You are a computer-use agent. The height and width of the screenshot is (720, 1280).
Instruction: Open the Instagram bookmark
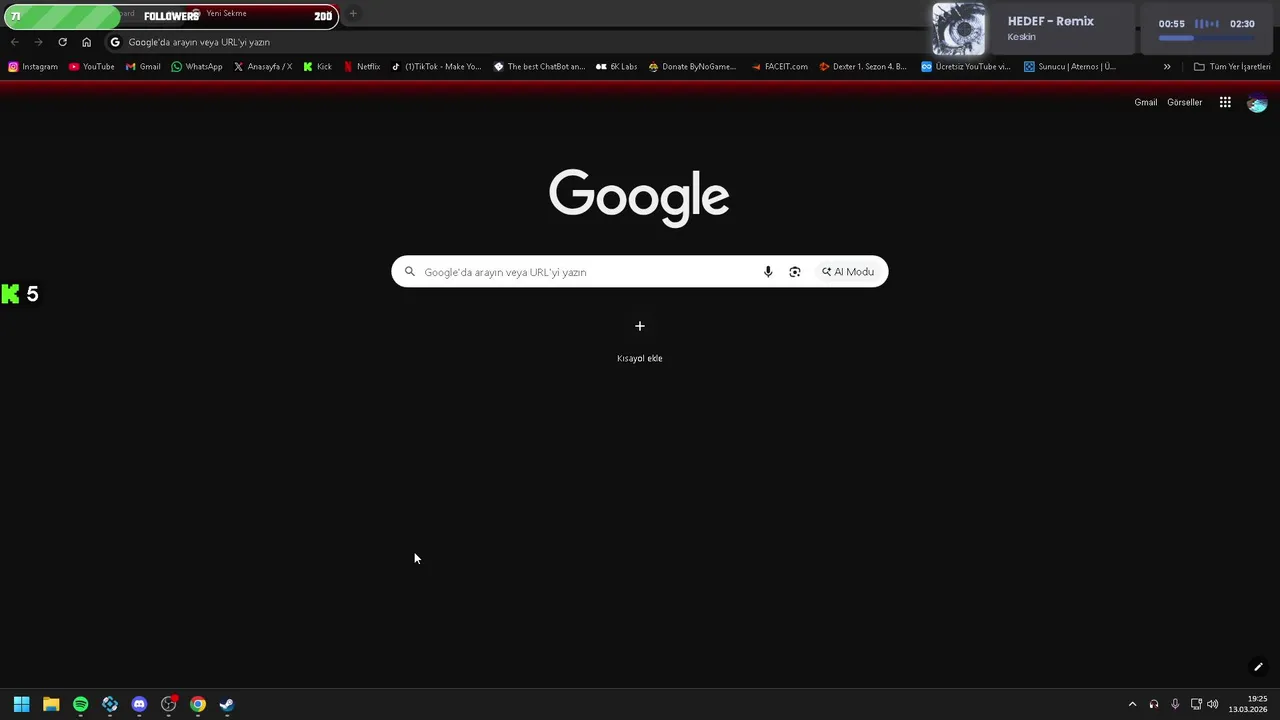33,67
